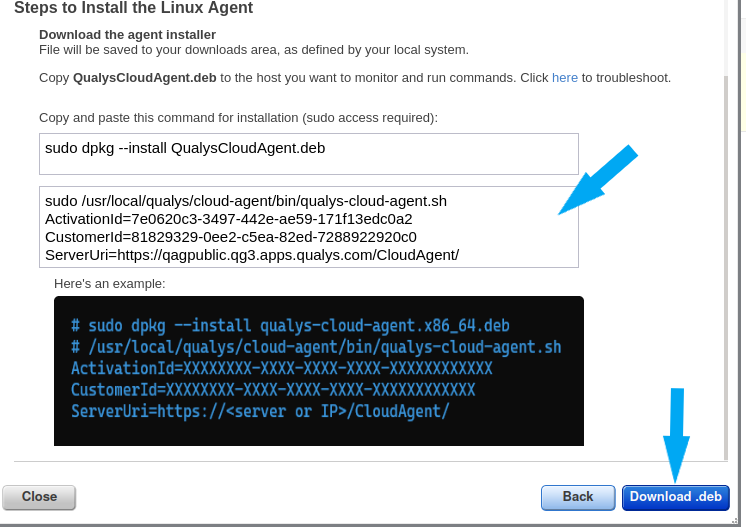Click the black example terminal image
This screenshot has width=746, height=527.
click(319, 371)
